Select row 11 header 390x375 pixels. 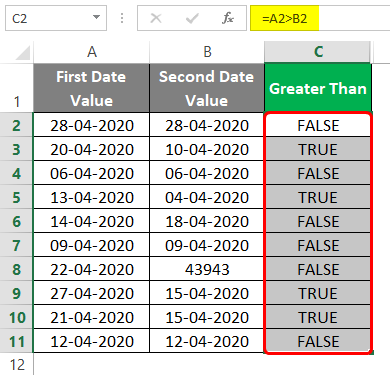[x=17, y=341]
